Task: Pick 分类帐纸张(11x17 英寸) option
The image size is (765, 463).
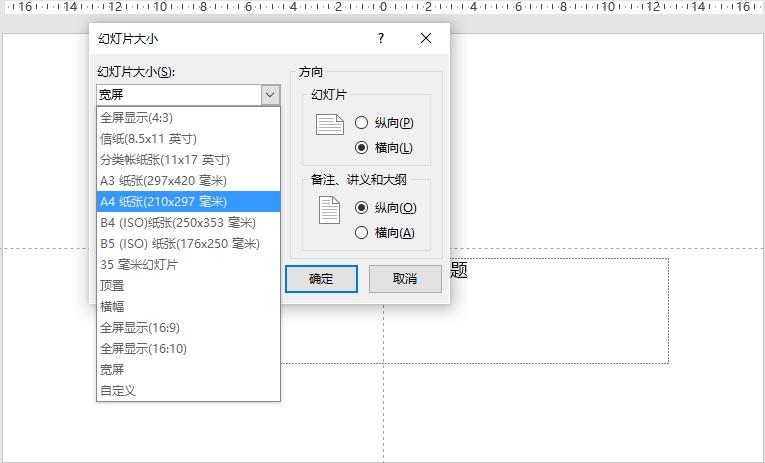Action: 188,160
